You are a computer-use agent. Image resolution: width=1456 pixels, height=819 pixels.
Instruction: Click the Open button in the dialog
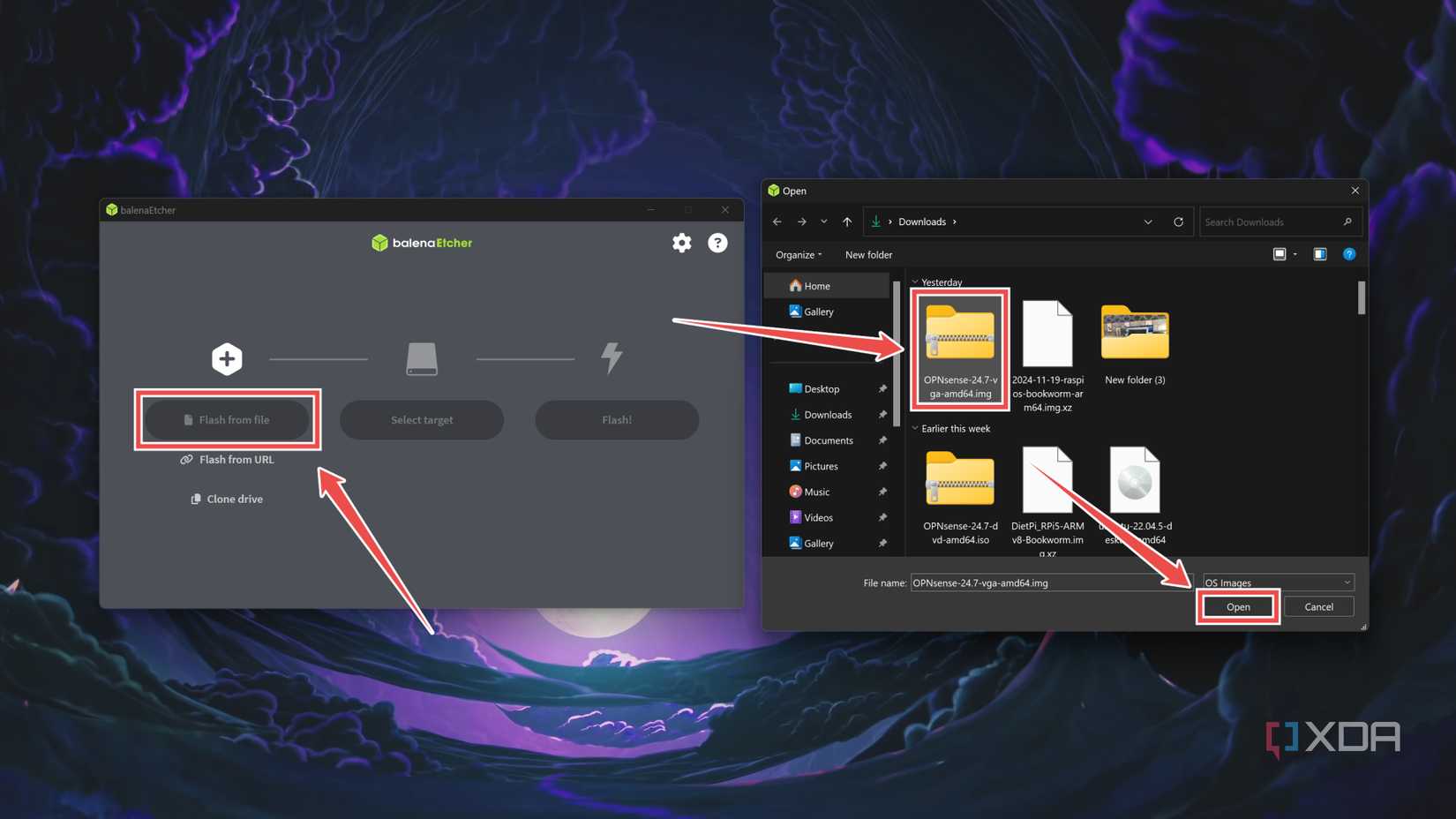(1238, 607)
